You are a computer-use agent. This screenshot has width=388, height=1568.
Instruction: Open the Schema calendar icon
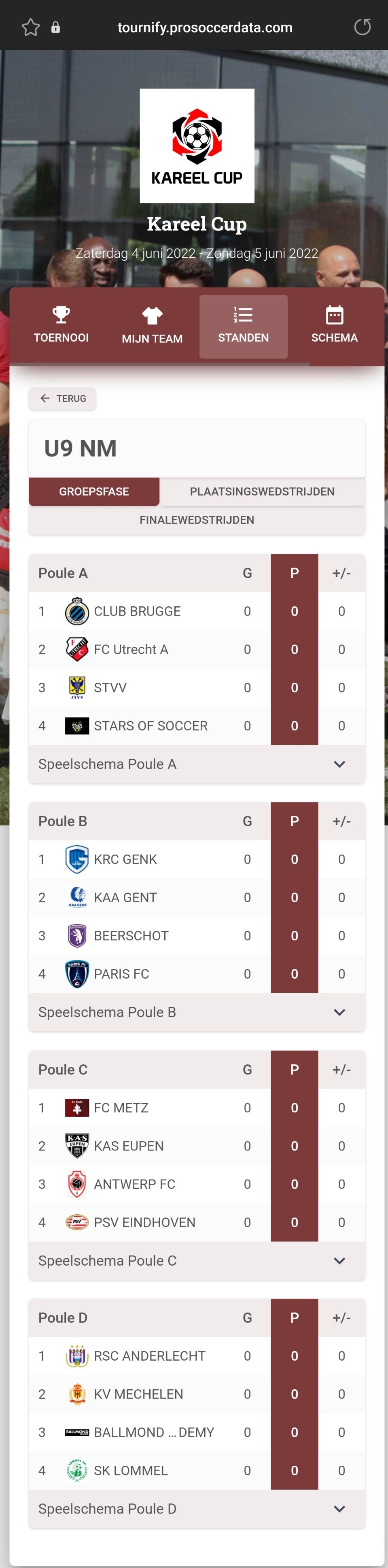click(334, 315)
